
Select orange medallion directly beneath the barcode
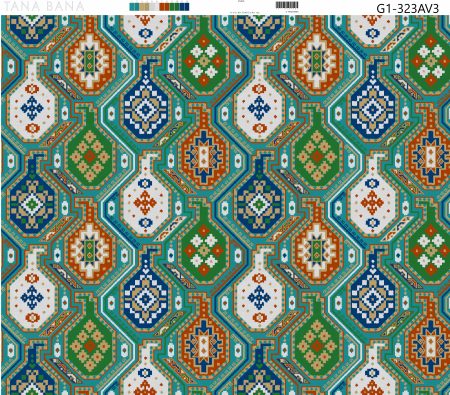coord(317,61)
